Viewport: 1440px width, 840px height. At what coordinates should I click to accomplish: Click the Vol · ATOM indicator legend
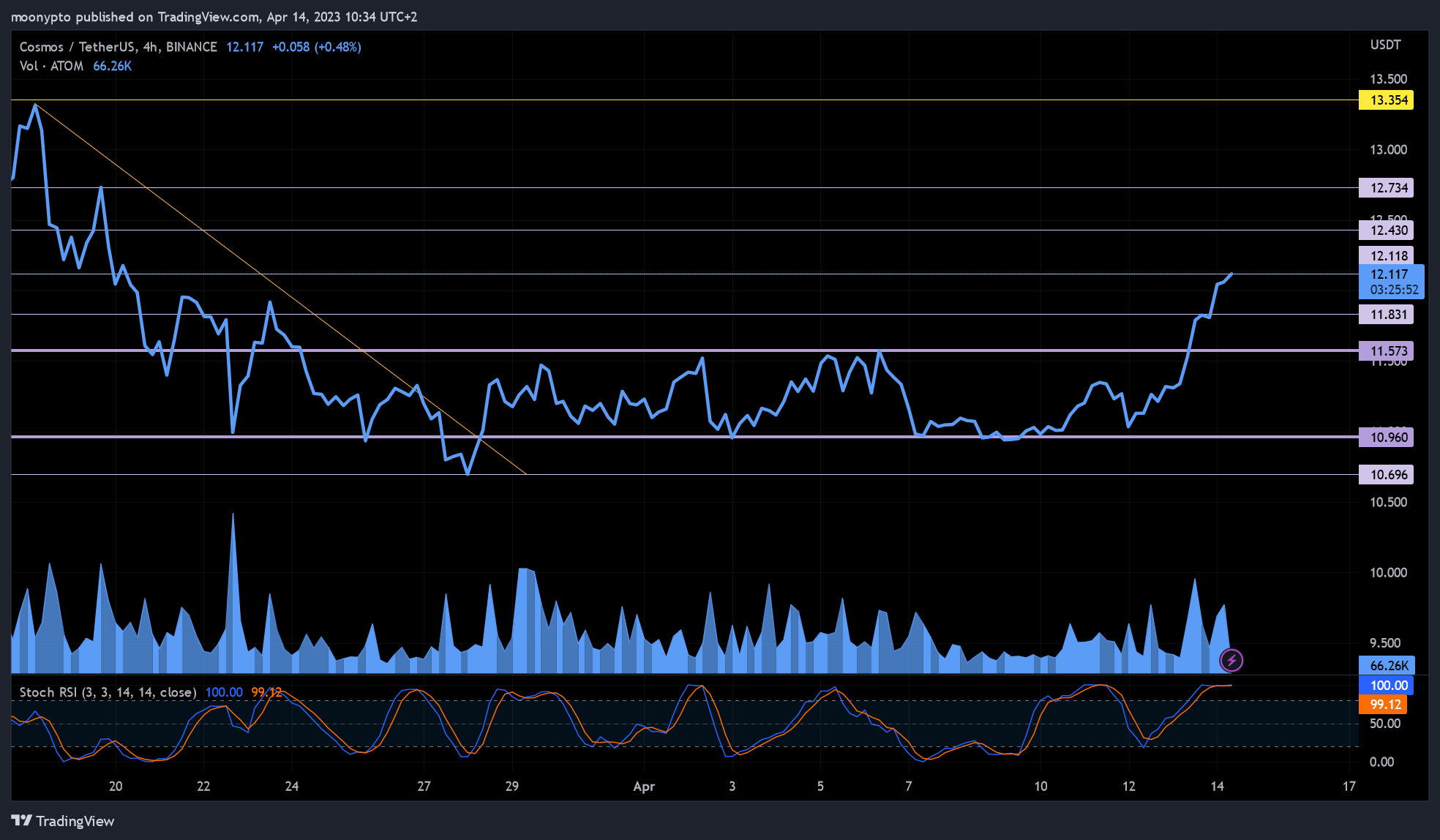click(51, 66)
